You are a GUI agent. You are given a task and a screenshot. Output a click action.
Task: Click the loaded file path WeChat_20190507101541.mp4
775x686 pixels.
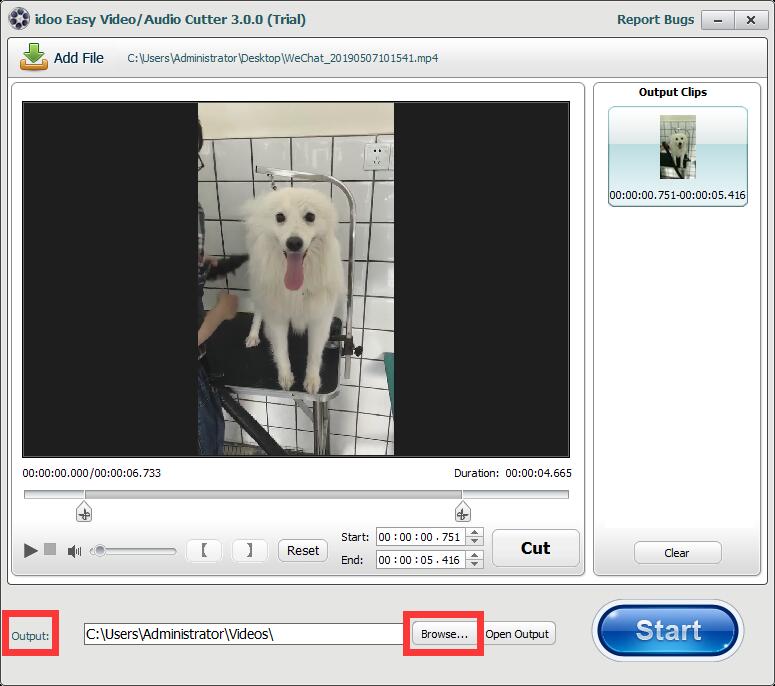click(283, 58)
